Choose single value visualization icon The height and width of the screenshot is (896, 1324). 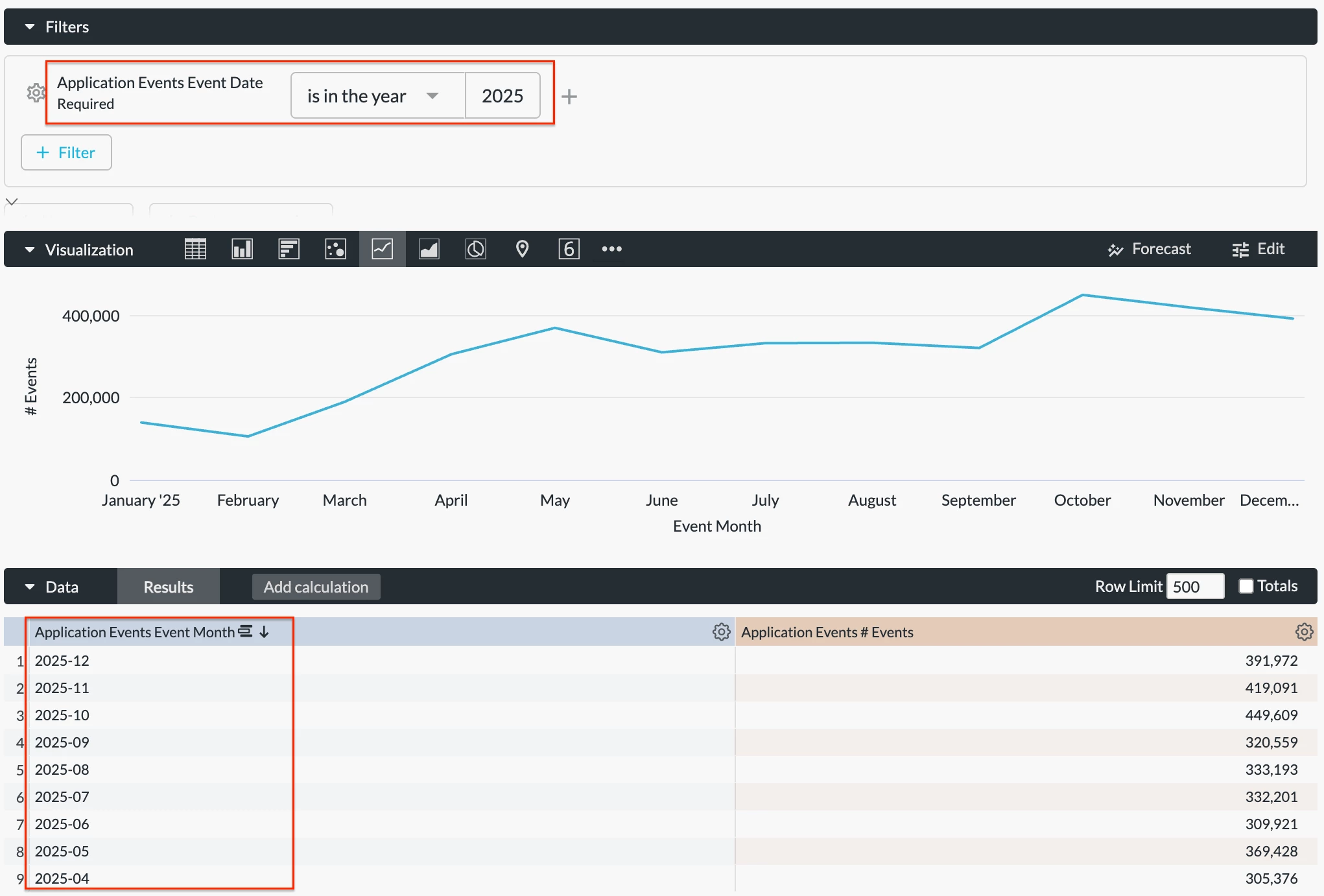click(569, 249)
